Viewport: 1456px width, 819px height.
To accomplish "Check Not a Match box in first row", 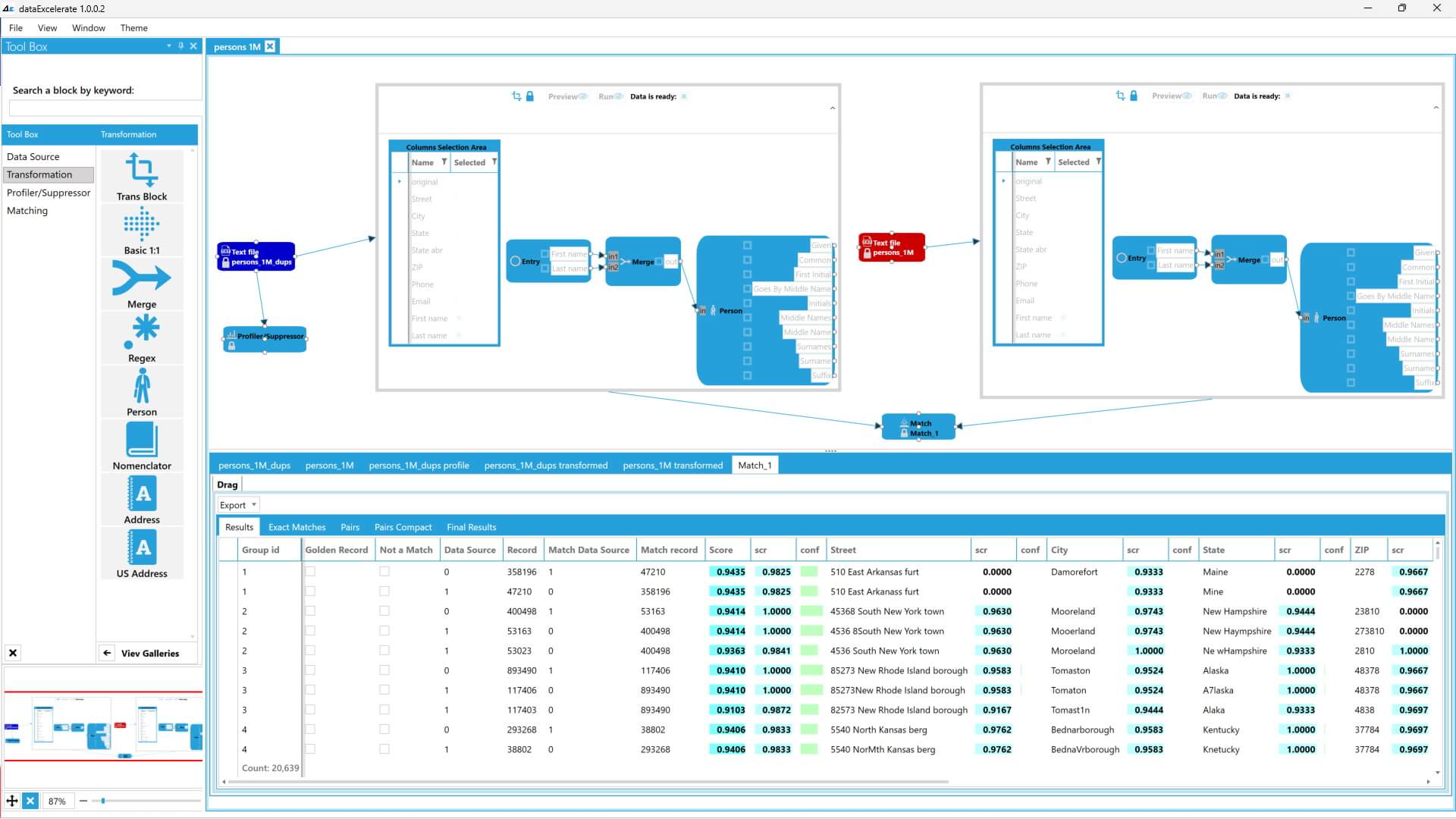I will pos(384,572).
